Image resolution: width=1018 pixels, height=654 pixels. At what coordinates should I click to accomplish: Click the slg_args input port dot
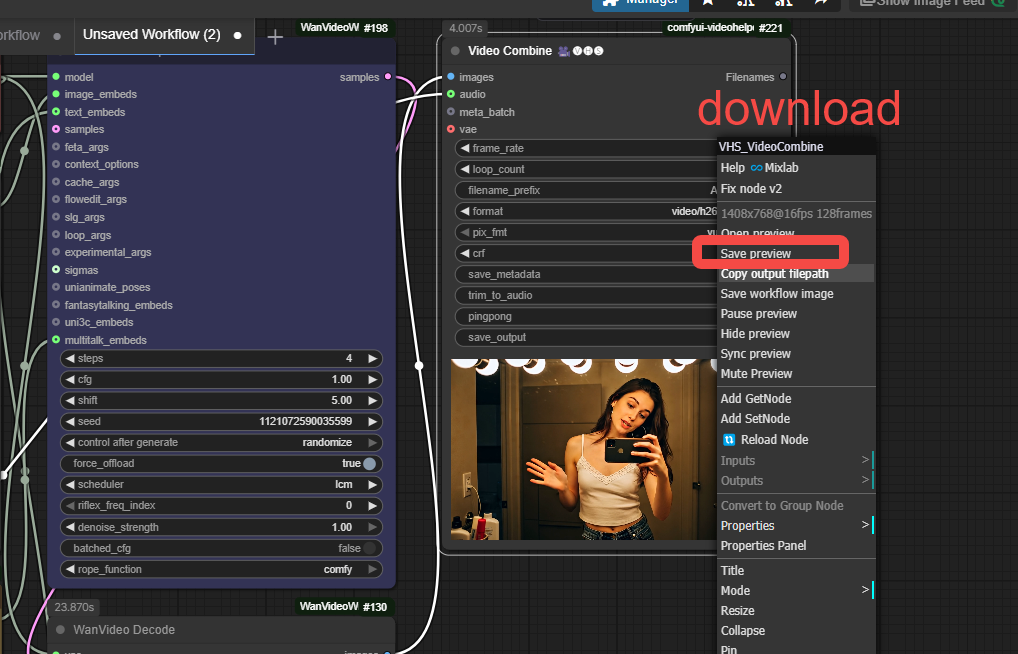pos(56,217)
